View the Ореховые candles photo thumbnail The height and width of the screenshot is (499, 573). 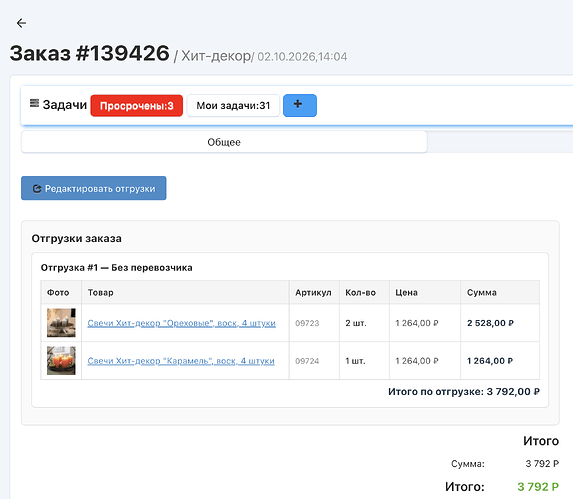pyautogui.click(x=61, y=323)
